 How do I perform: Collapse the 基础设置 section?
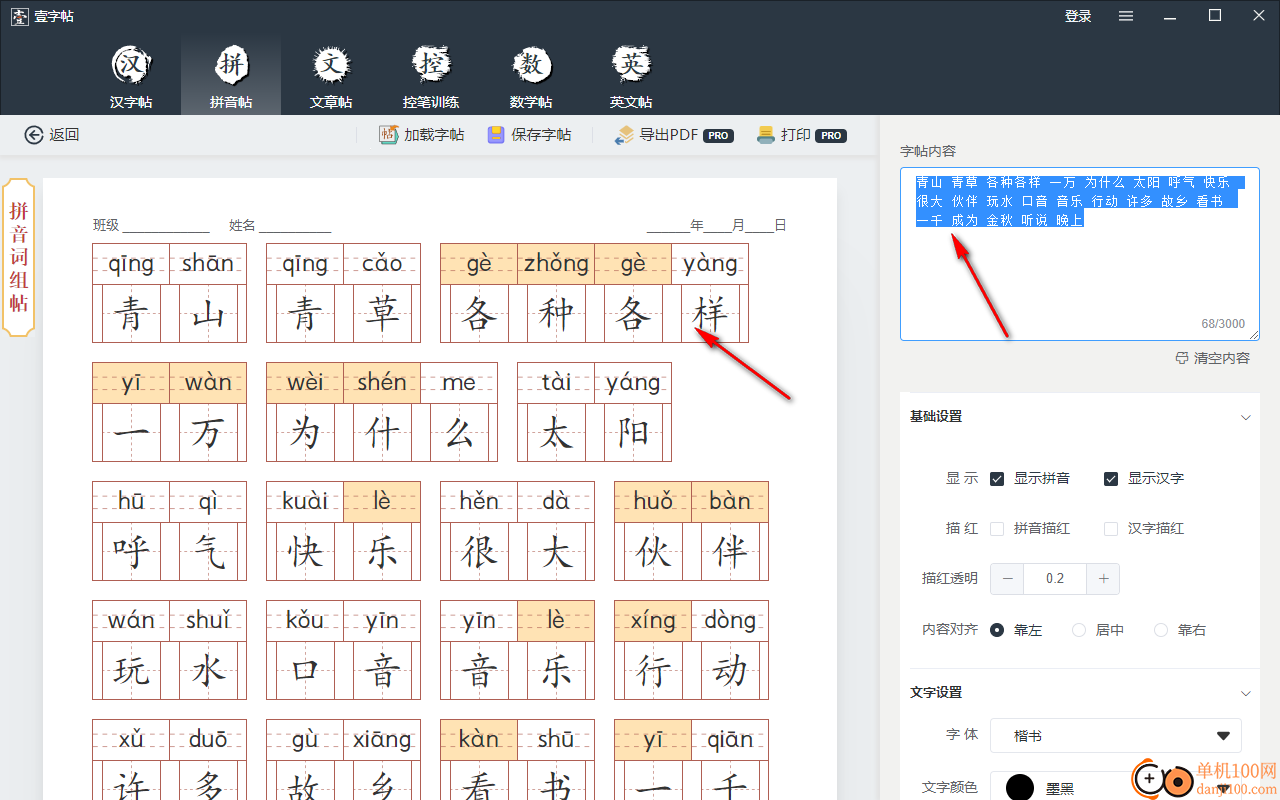[1245, 417]
